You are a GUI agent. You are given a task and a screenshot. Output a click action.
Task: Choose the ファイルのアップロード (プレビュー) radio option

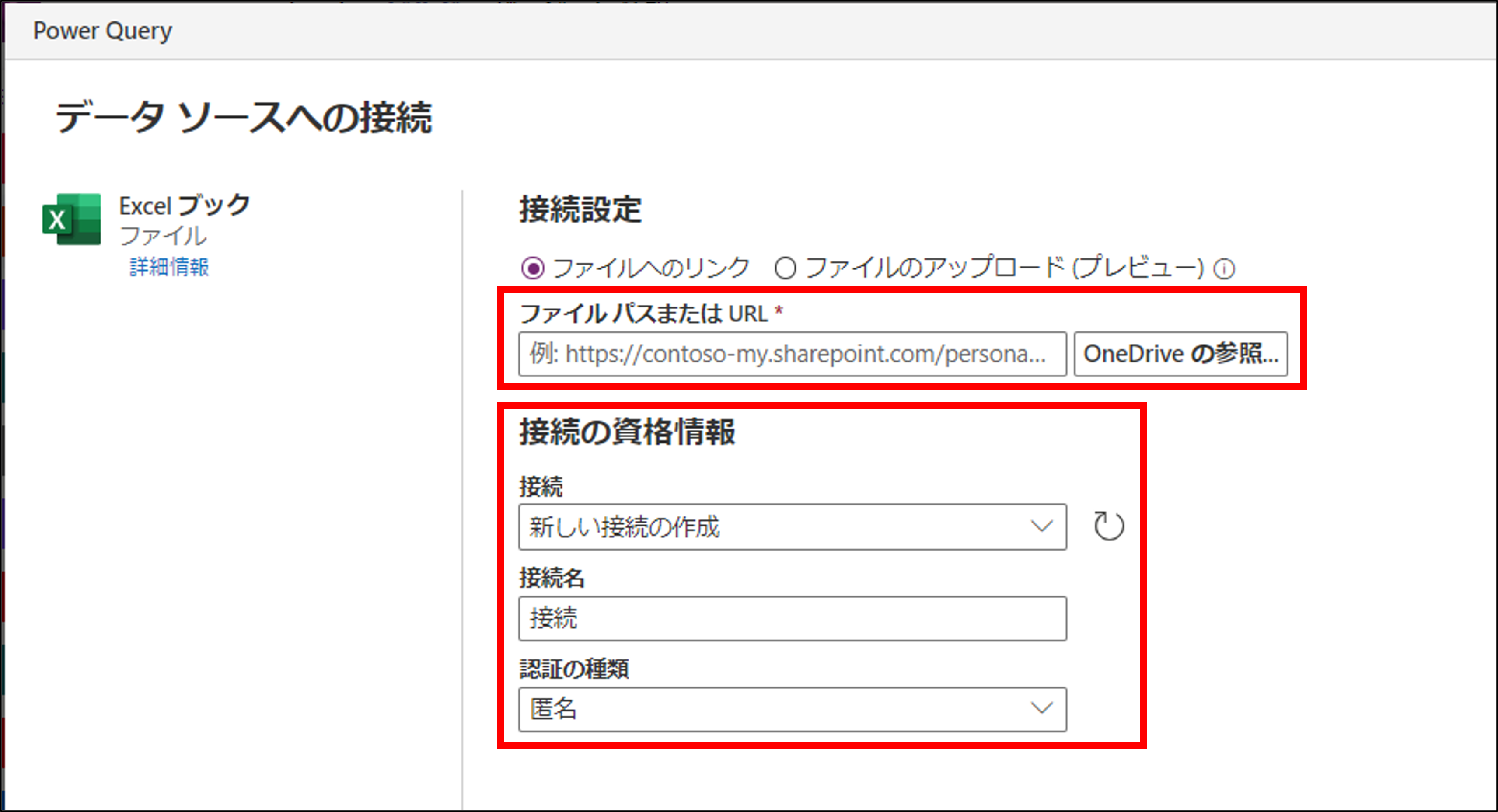point(786,268)
